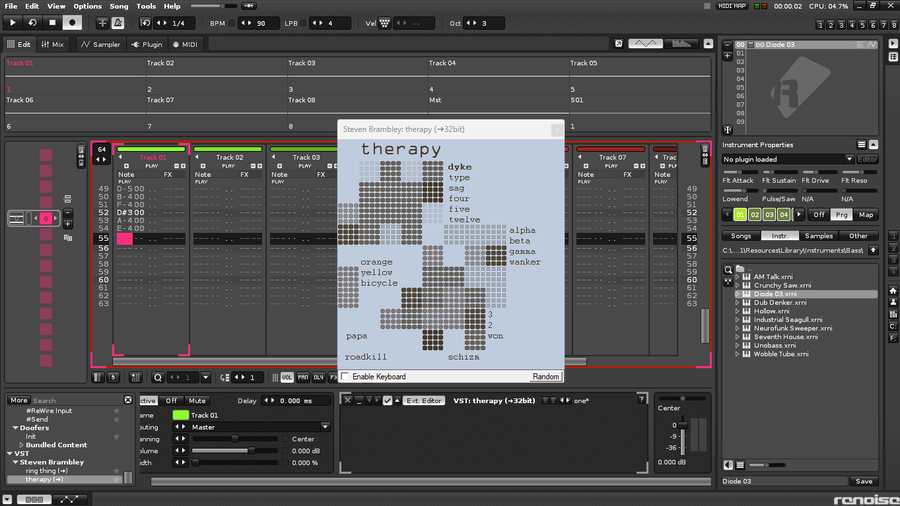900x506 pixels.
Task: Toggle the therapy device enabled checkbox
Action: 387,400
